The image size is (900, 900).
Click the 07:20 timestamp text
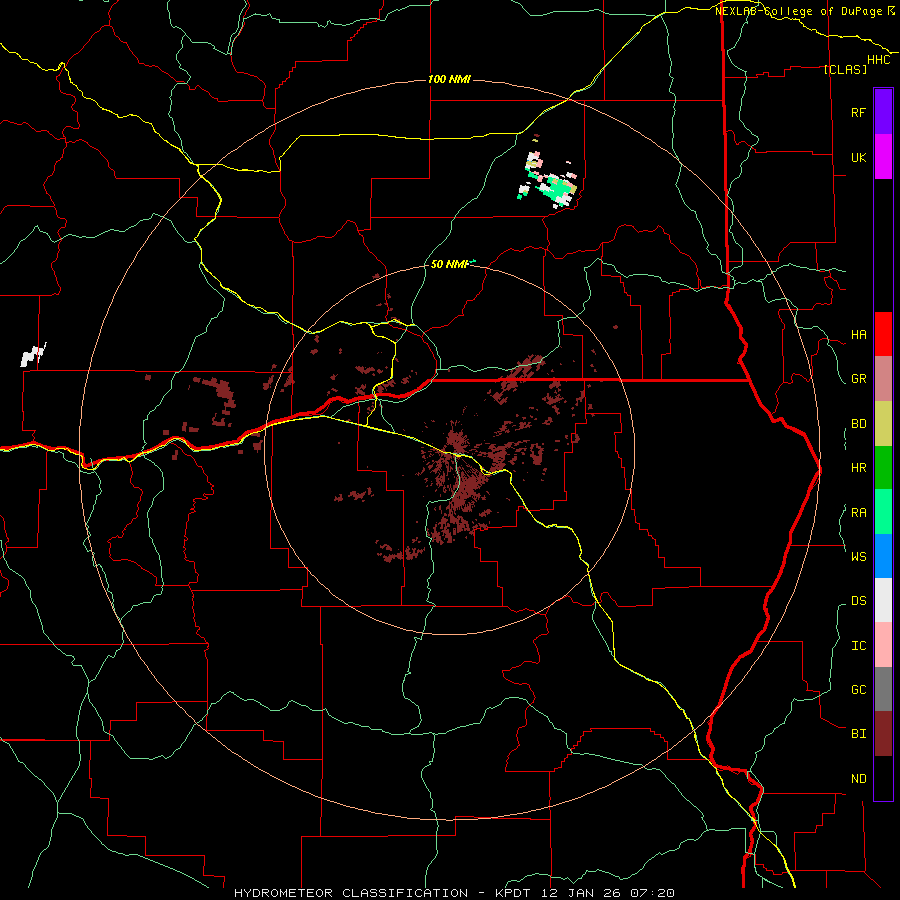pyautogui.click(x=651, y=893)
